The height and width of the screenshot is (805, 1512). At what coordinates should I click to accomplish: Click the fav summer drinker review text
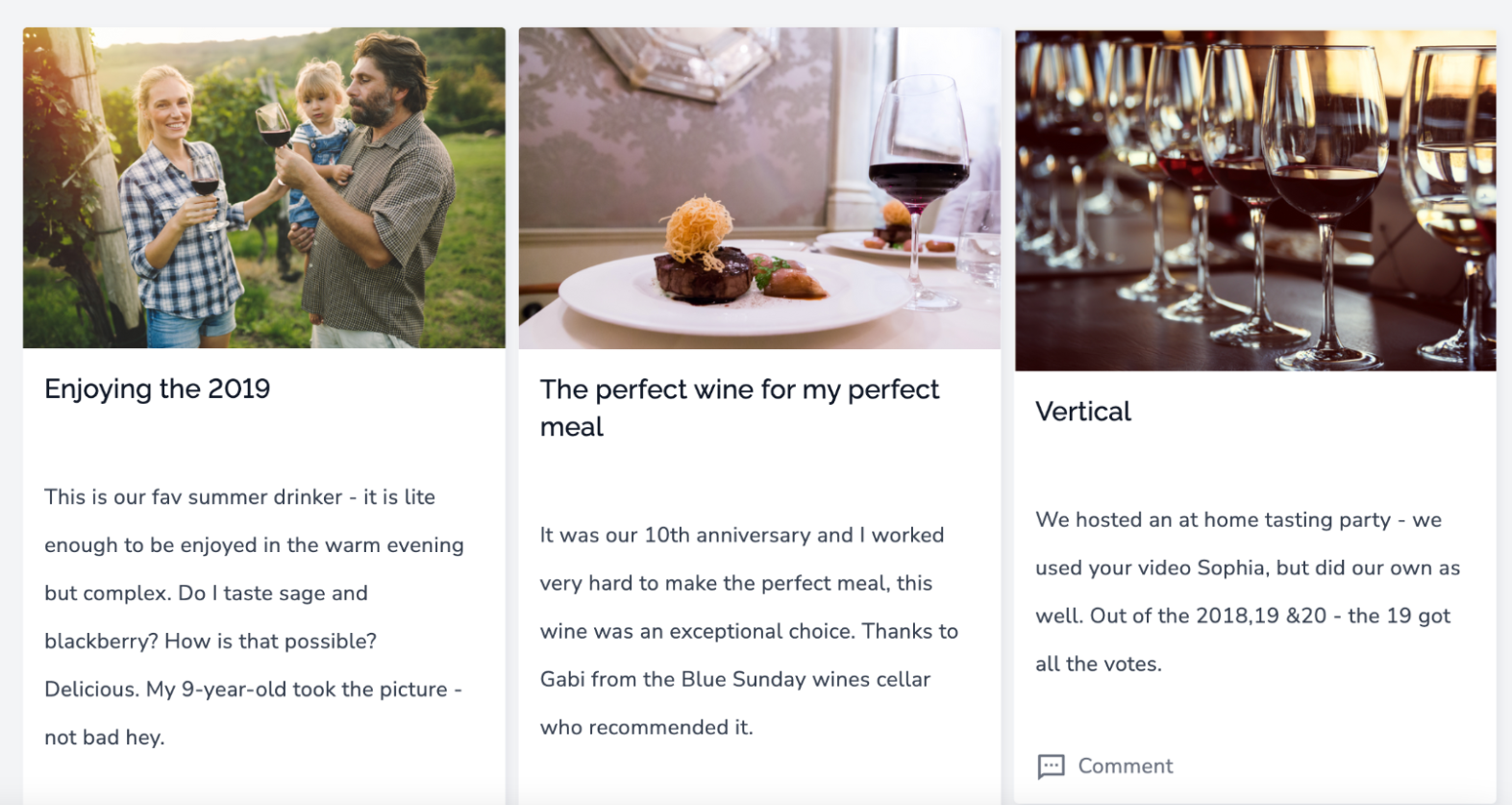pos(254,616)
